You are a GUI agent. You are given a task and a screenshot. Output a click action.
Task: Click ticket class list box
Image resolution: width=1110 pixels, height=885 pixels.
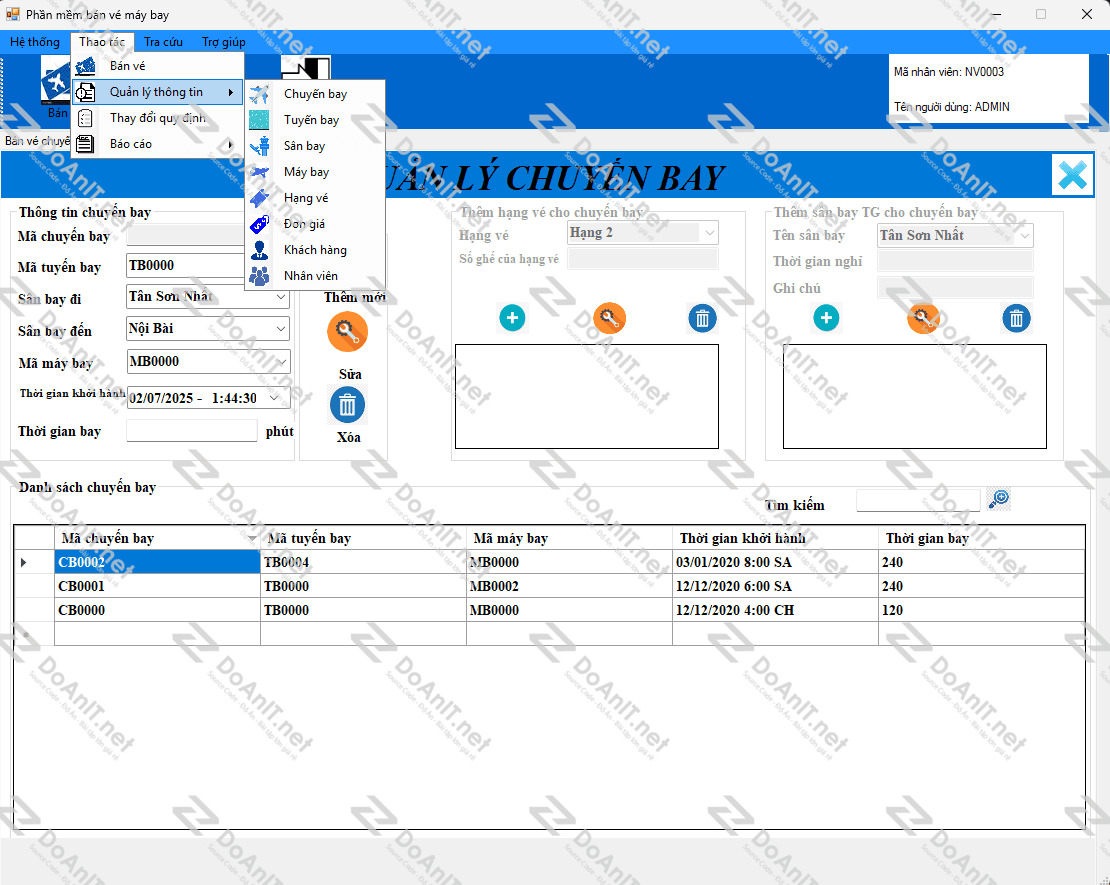(586, 396)
